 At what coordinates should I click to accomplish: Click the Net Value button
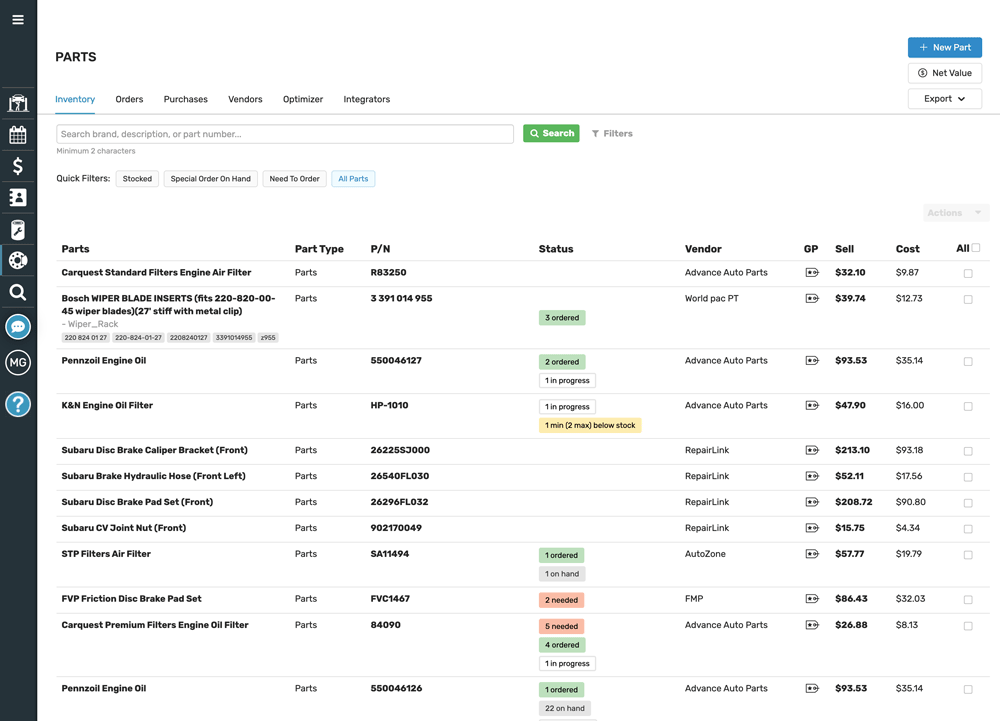coord(945,73)
